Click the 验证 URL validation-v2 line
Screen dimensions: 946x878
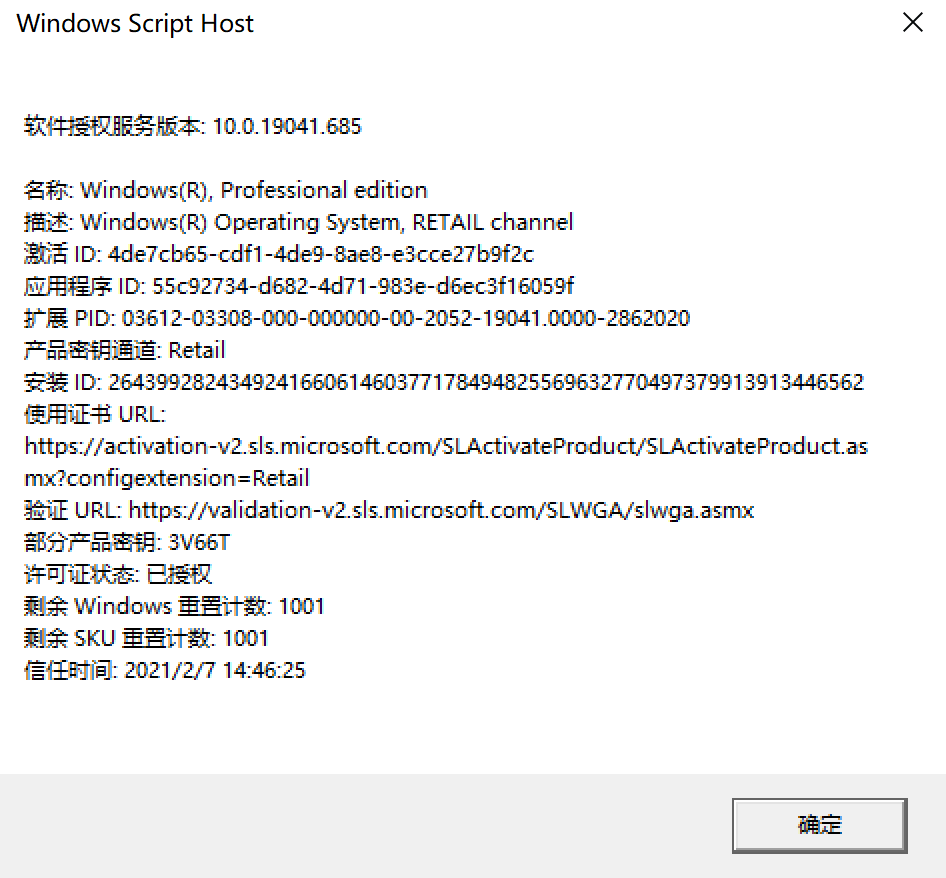[x=389, y=510]
